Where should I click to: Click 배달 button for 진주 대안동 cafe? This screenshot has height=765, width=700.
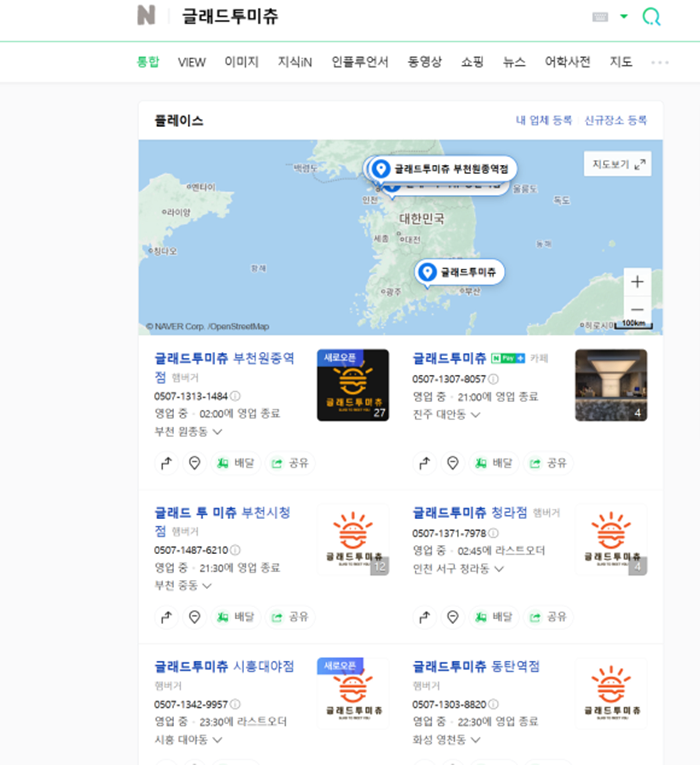[494, 463]
